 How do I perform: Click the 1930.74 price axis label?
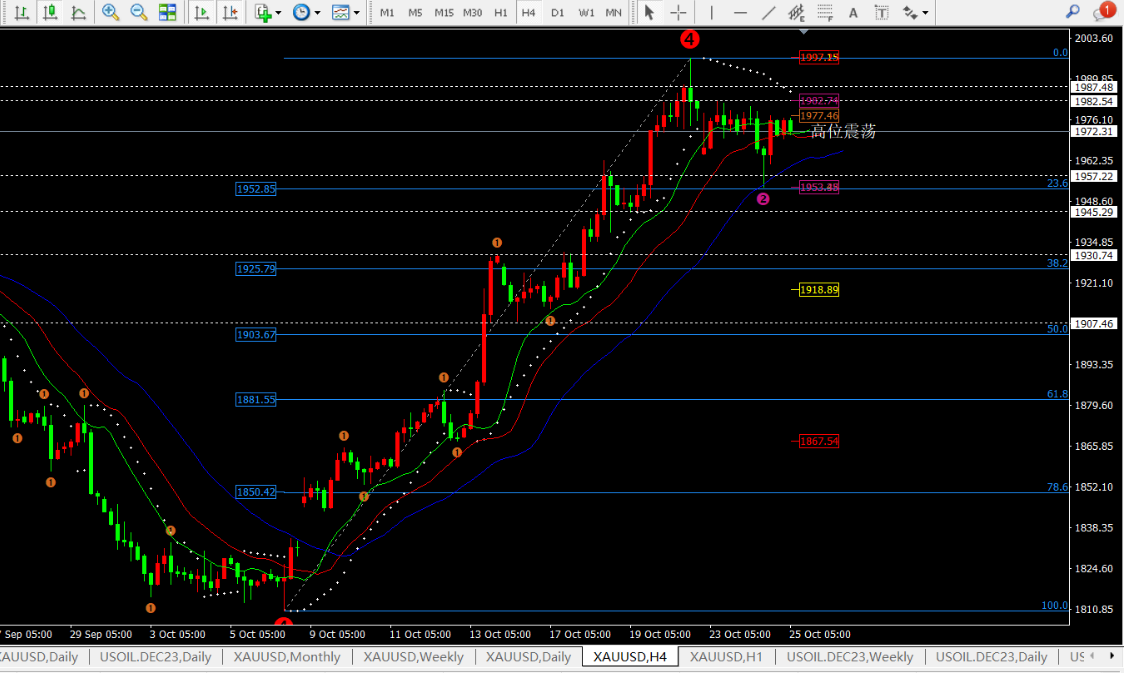coord(1093,255)
